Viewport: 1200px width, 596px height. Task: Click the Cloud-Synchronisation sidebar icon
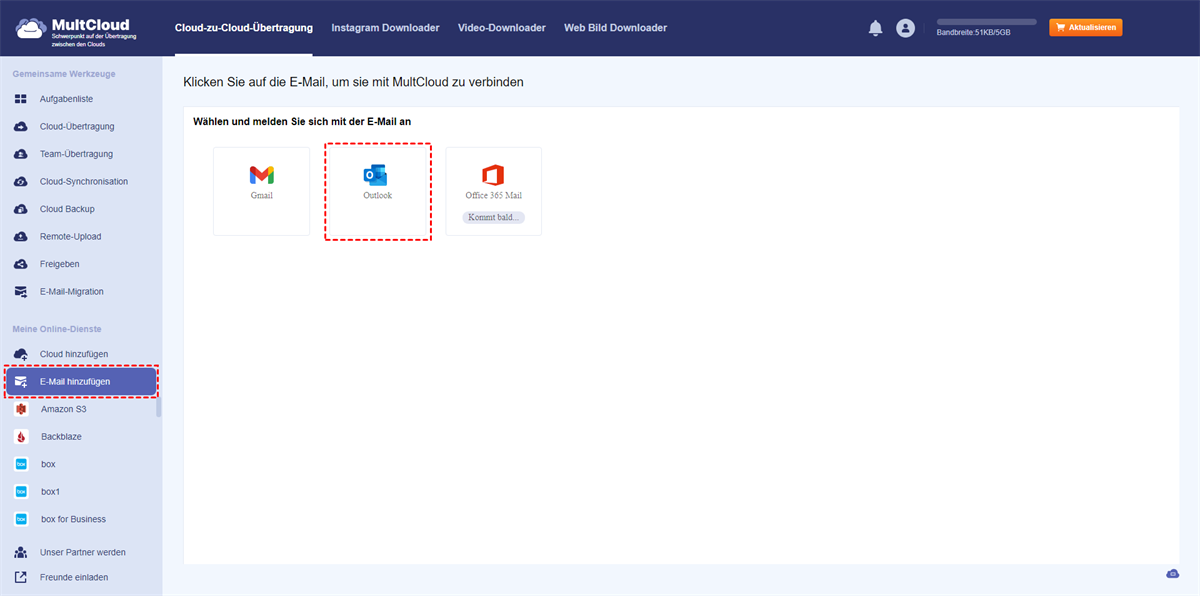point(20,182)
